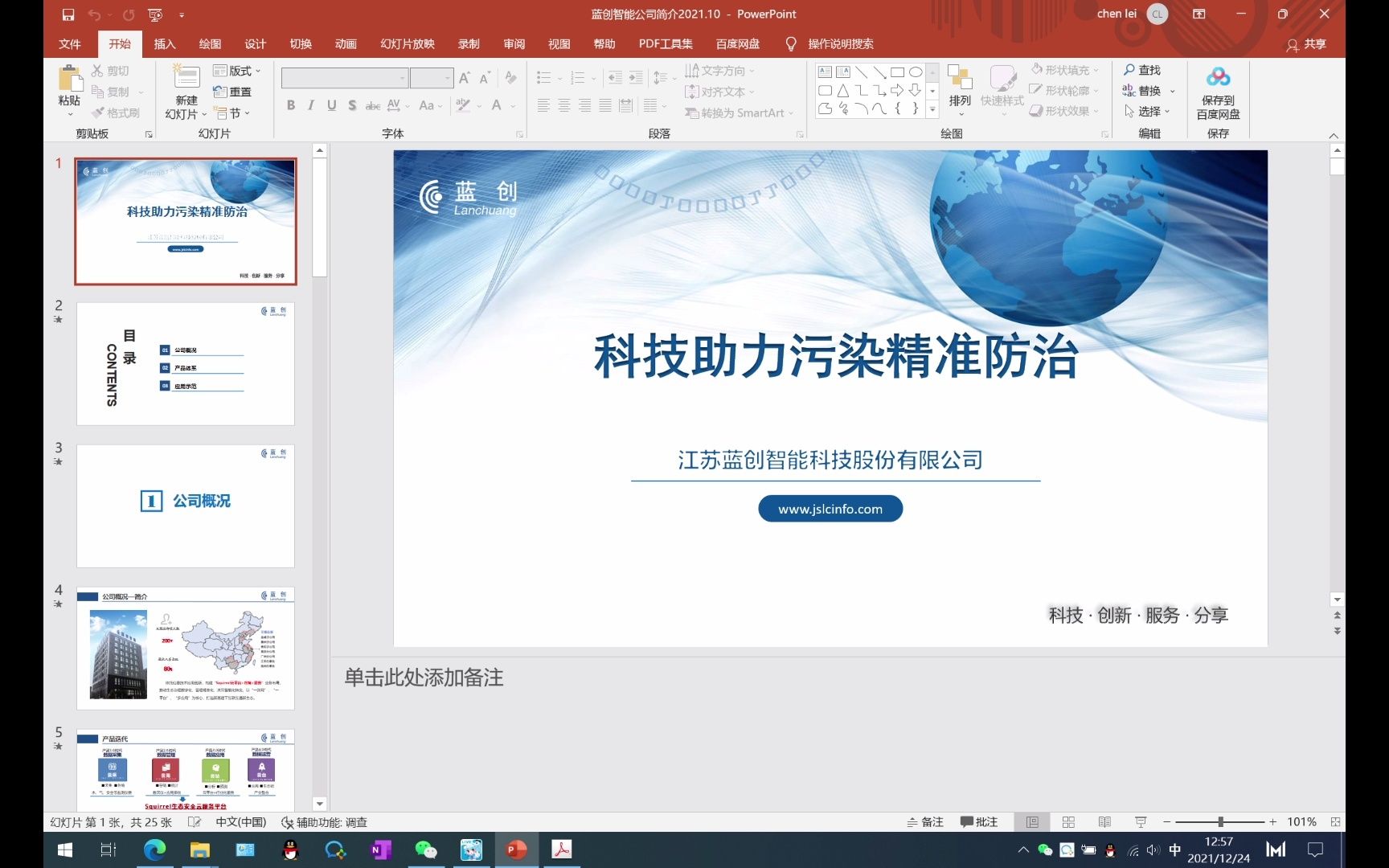Click the oval shape in shapes gallery

click(916, 72)
